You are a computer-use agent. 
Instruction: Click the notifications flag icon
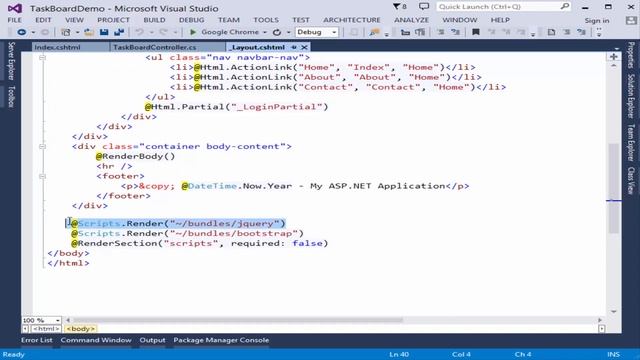397,7
